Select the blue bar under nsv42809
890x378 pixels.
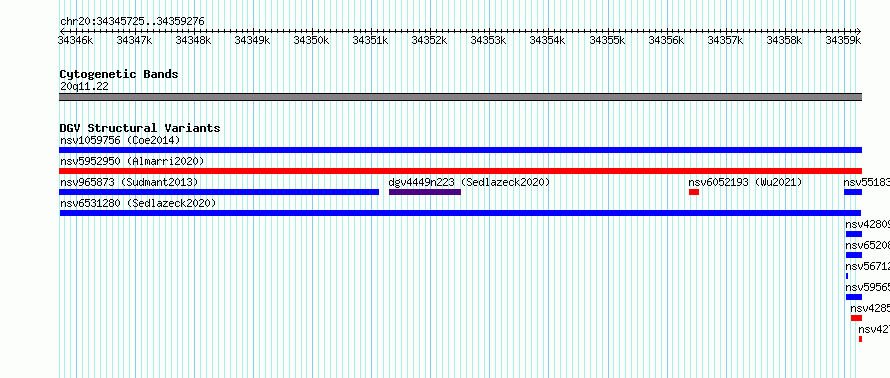[854, 234]
